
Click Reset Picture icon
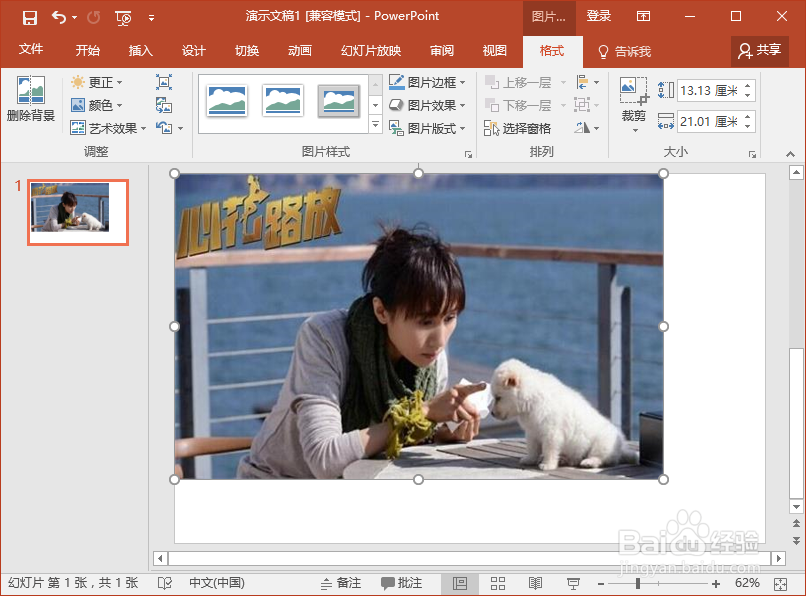tap(164, 128)
